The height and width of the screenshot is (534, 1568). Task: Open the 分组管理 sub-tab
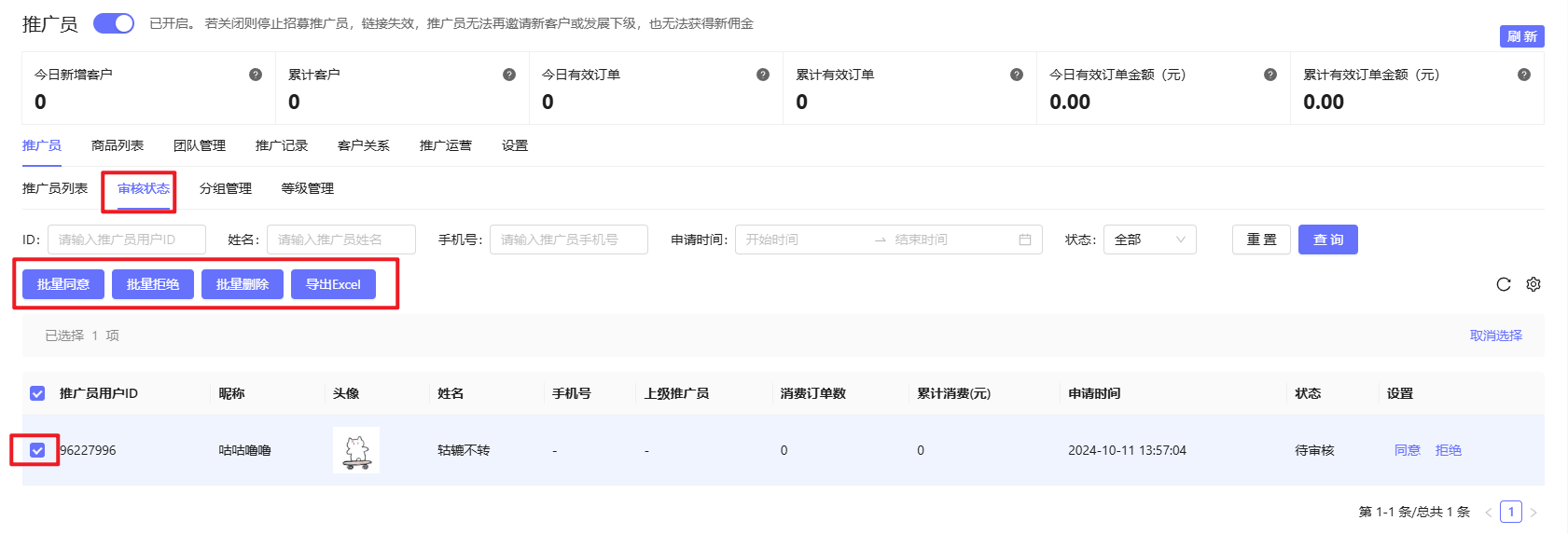tap(226, 188)
